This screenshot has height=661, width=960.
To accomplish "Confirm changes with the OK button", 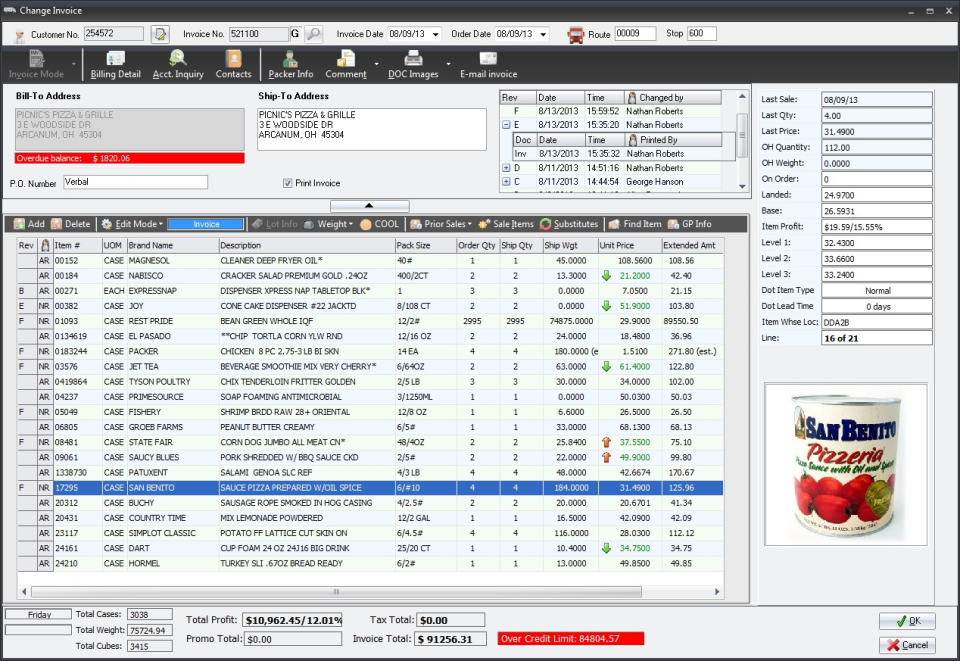I will [906, 620].
